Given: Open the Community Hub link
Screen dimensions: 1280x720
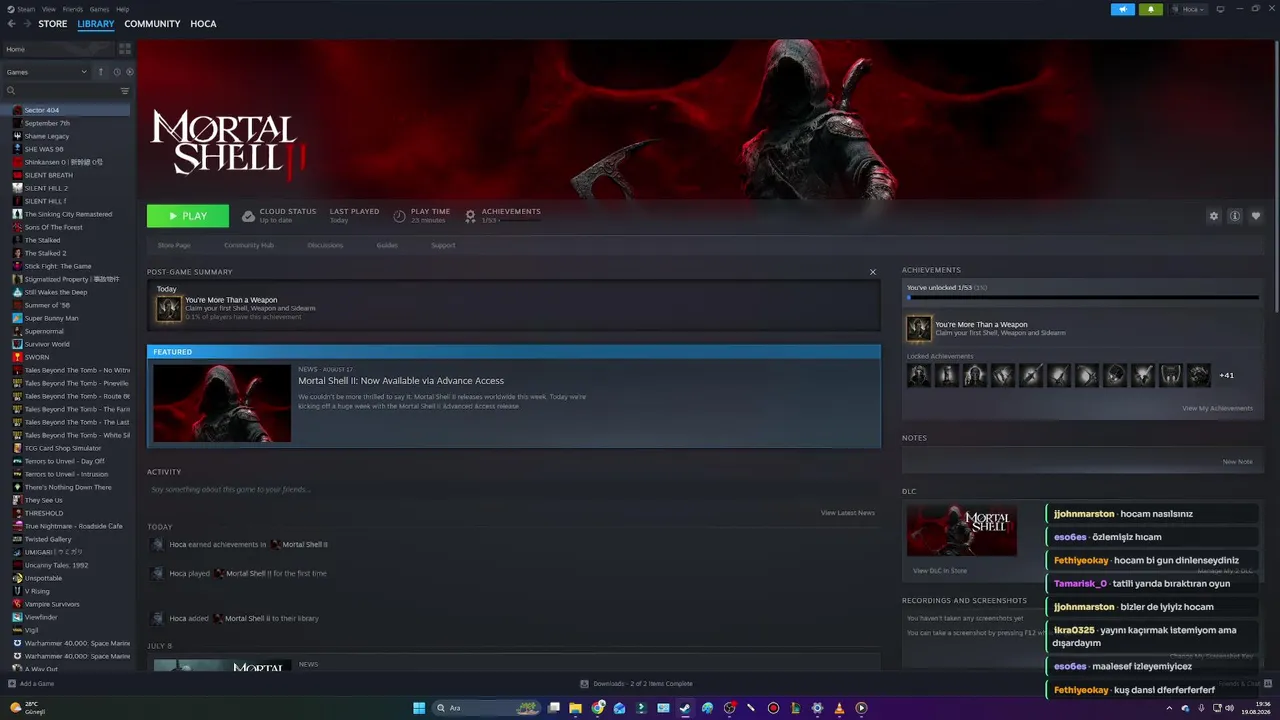Looking at the screenshot, I should pos(249,245).
